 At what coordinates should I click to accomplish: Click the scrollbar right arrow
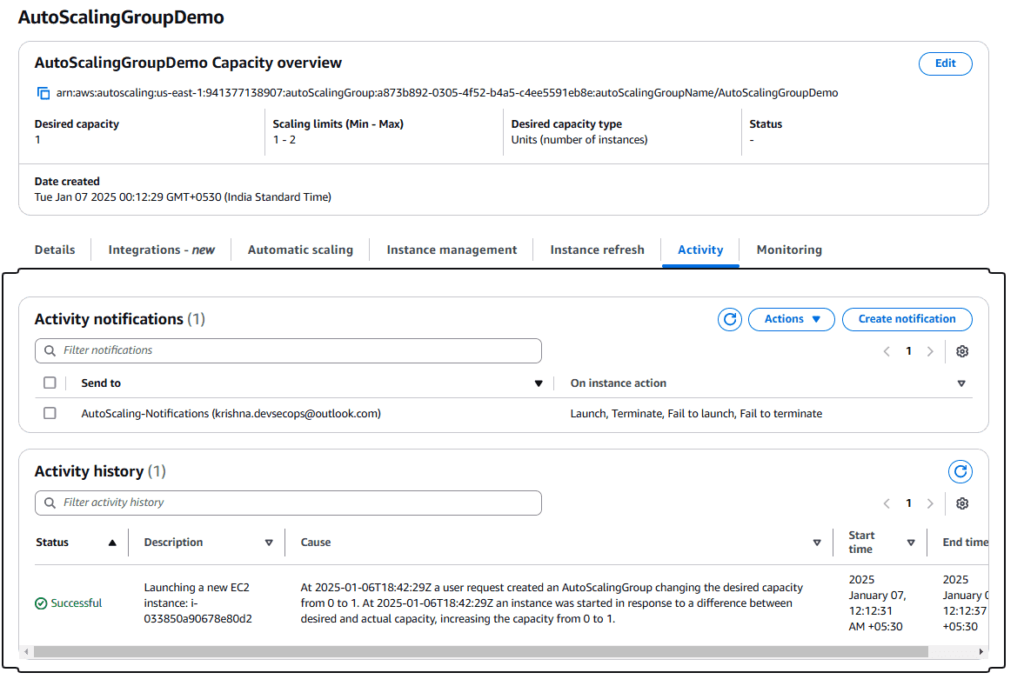980,652
